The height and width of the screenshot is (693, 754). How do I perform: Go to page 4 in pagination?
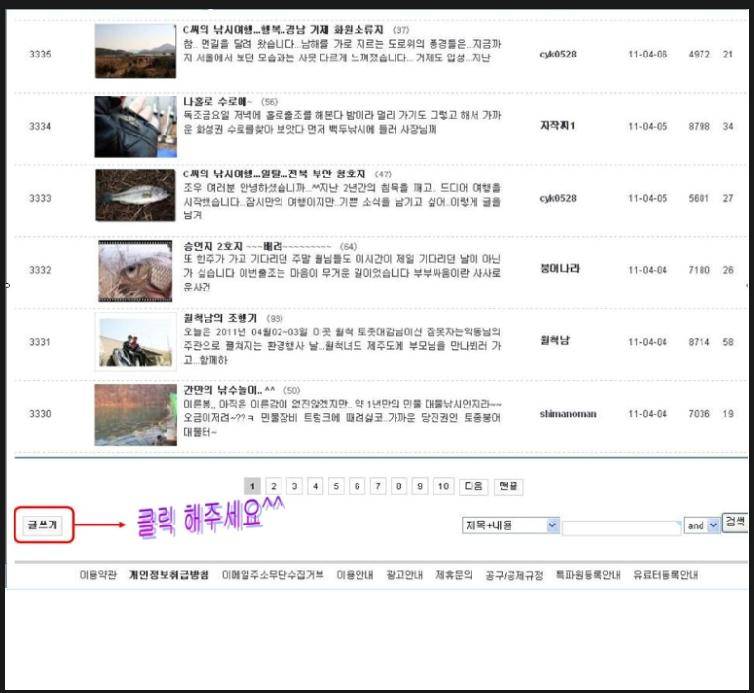tap(315, 486)
